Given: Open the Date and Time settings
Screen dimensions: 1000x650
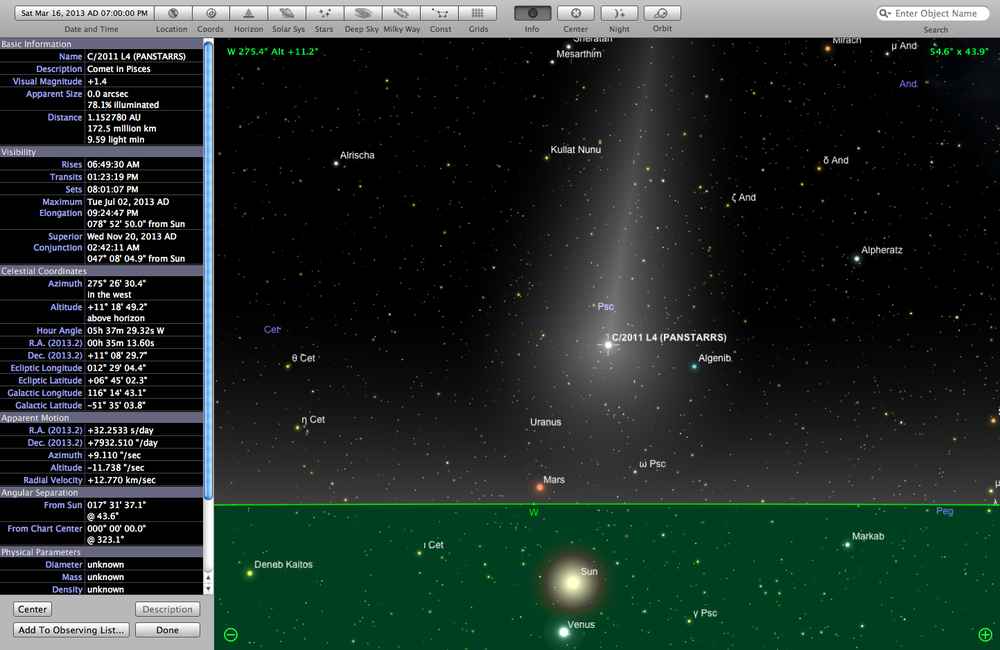Looking at the screenshot, I should (82, 14).
